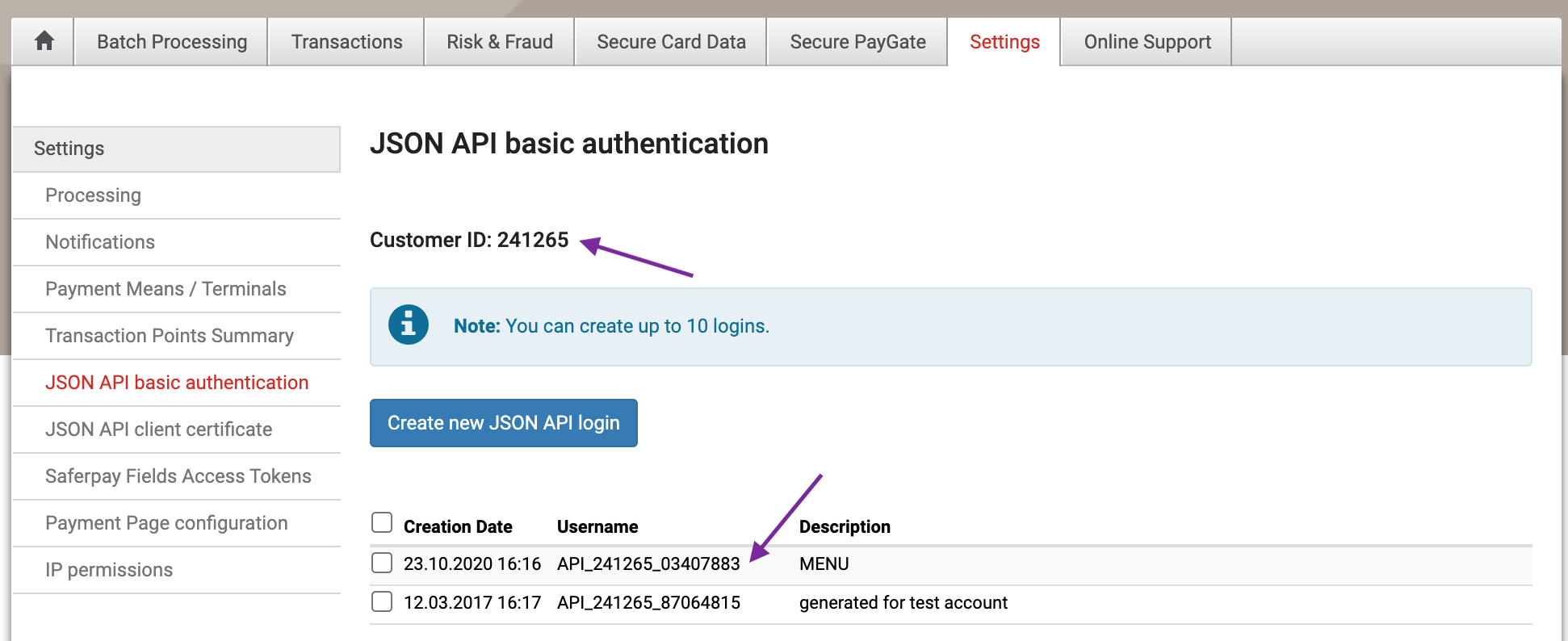Go to Payment Means / Terminals
1568x641 pixels.
click(x=177, y=289)
